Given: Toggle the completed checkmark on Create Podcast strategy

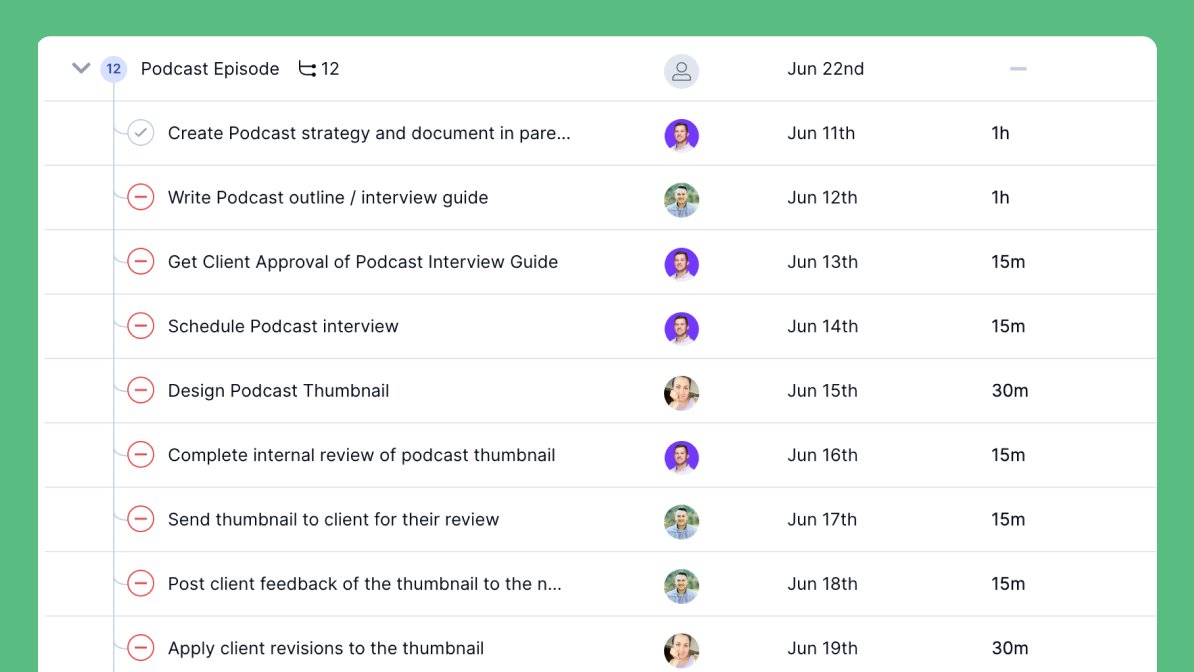Looking at the screenshot, I should (x=140, y=132).
